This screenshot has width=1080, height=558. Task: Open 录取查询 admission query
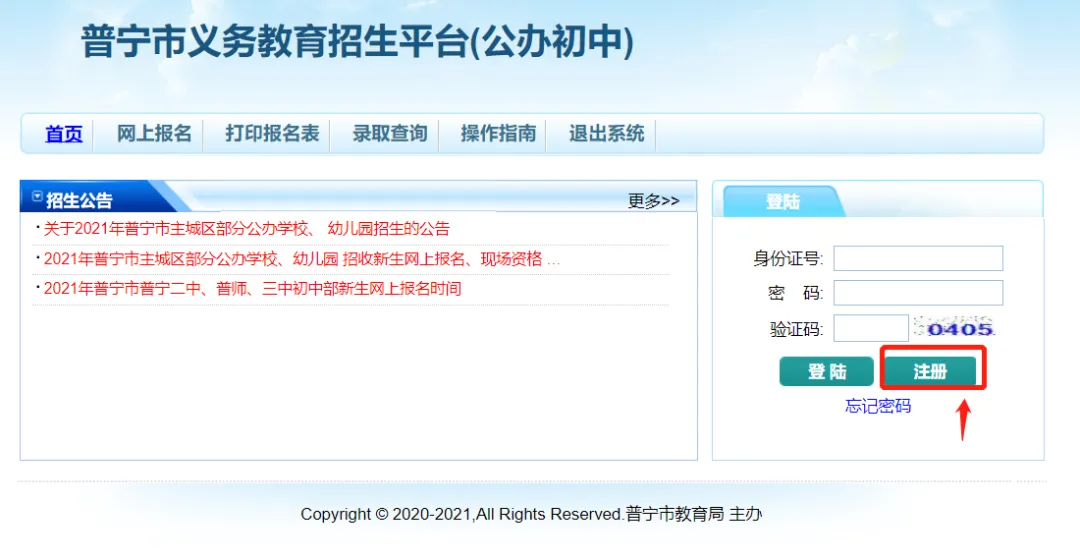[x=390, y=133]
